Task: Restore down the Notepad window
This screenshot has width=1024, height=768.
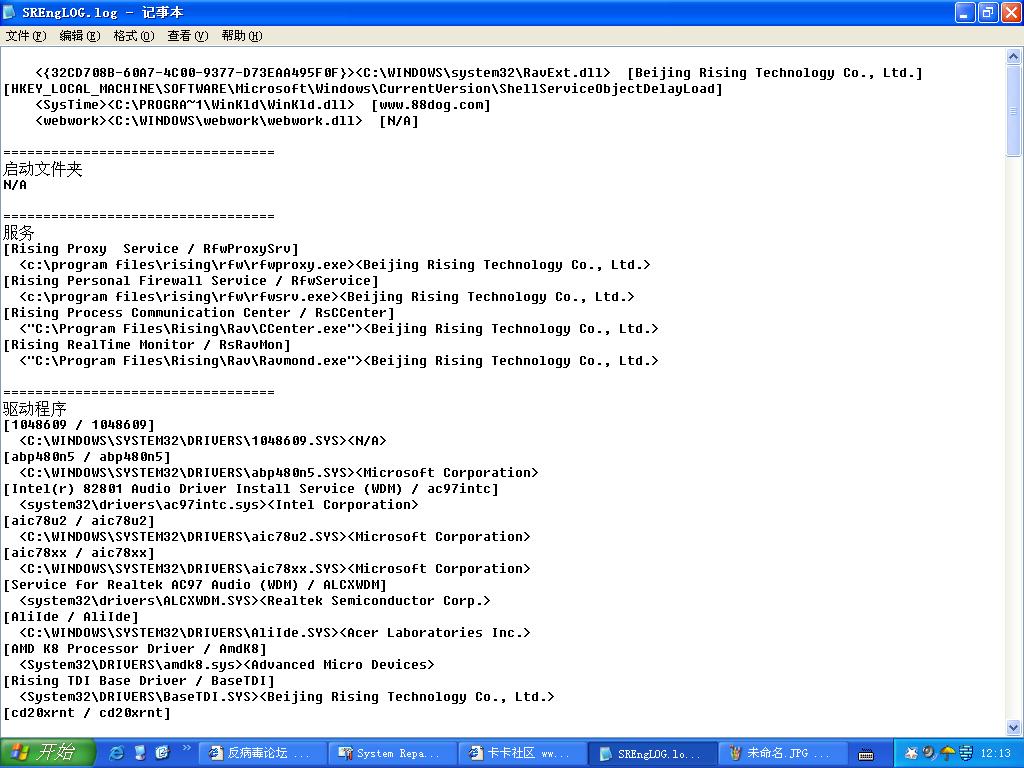Action: (x=988, y=12)
